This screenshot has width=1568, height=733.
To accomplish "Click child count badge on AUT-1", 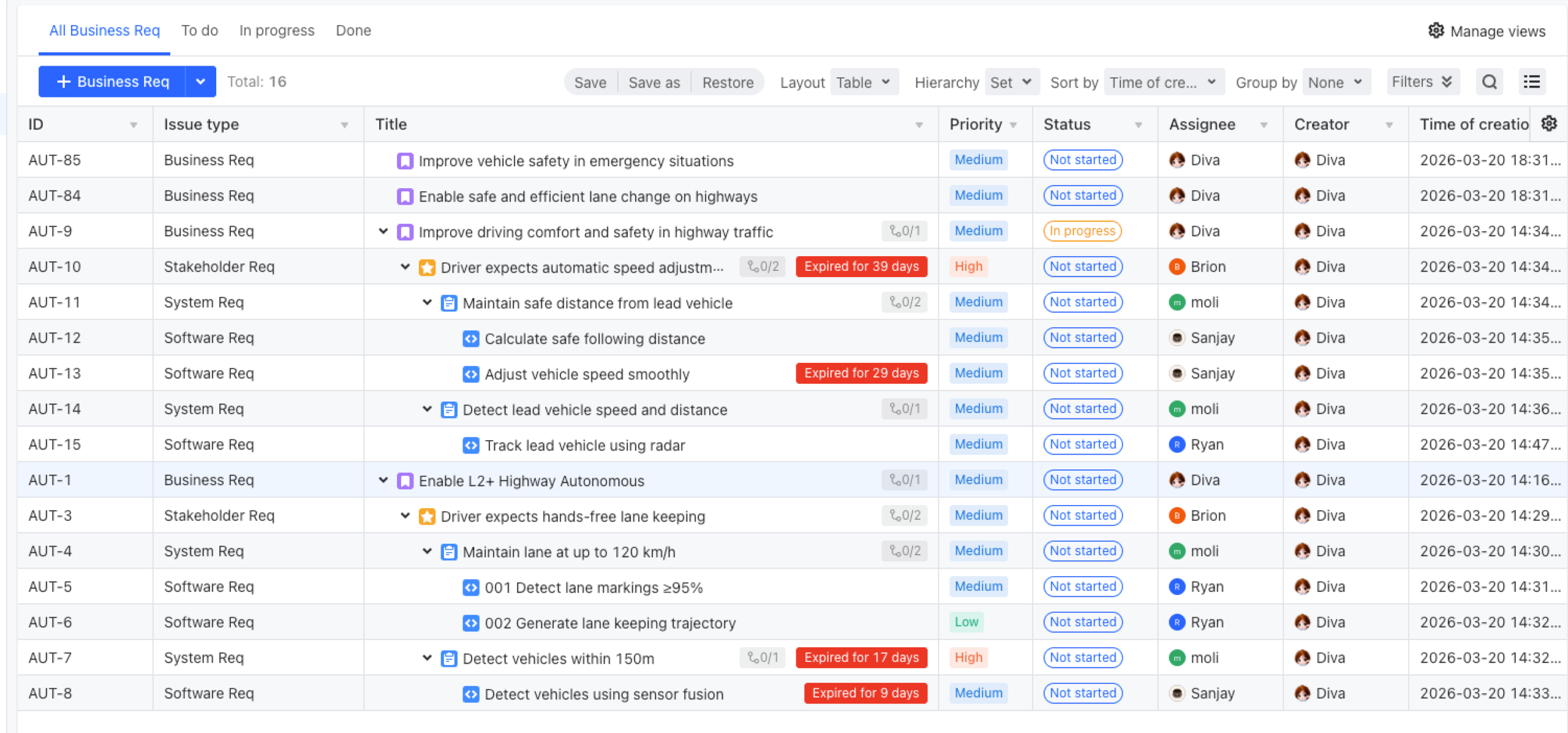I will point(905,480).
